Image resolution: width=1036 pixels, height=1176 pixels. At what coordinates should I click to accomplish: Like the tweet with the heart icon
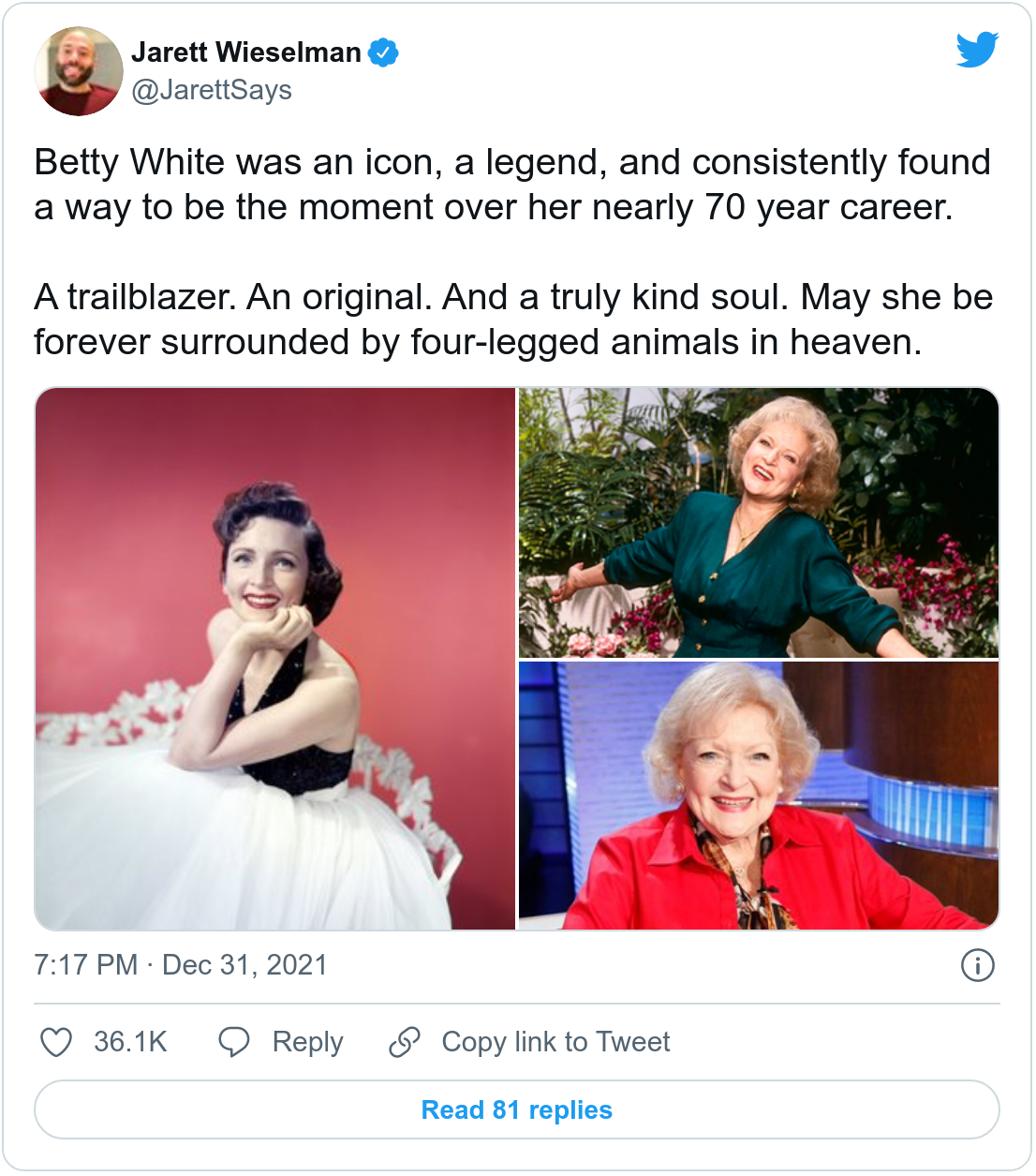56,1042
